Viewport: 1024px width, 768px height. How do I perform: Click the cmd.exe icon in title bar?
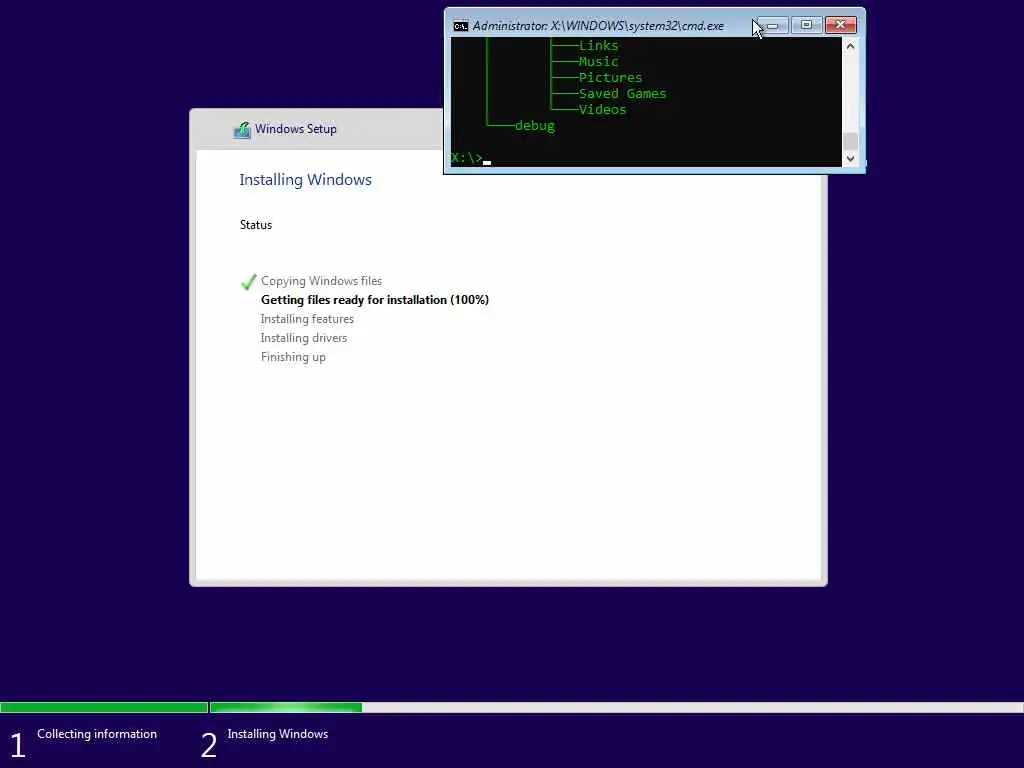coord(460,26)
